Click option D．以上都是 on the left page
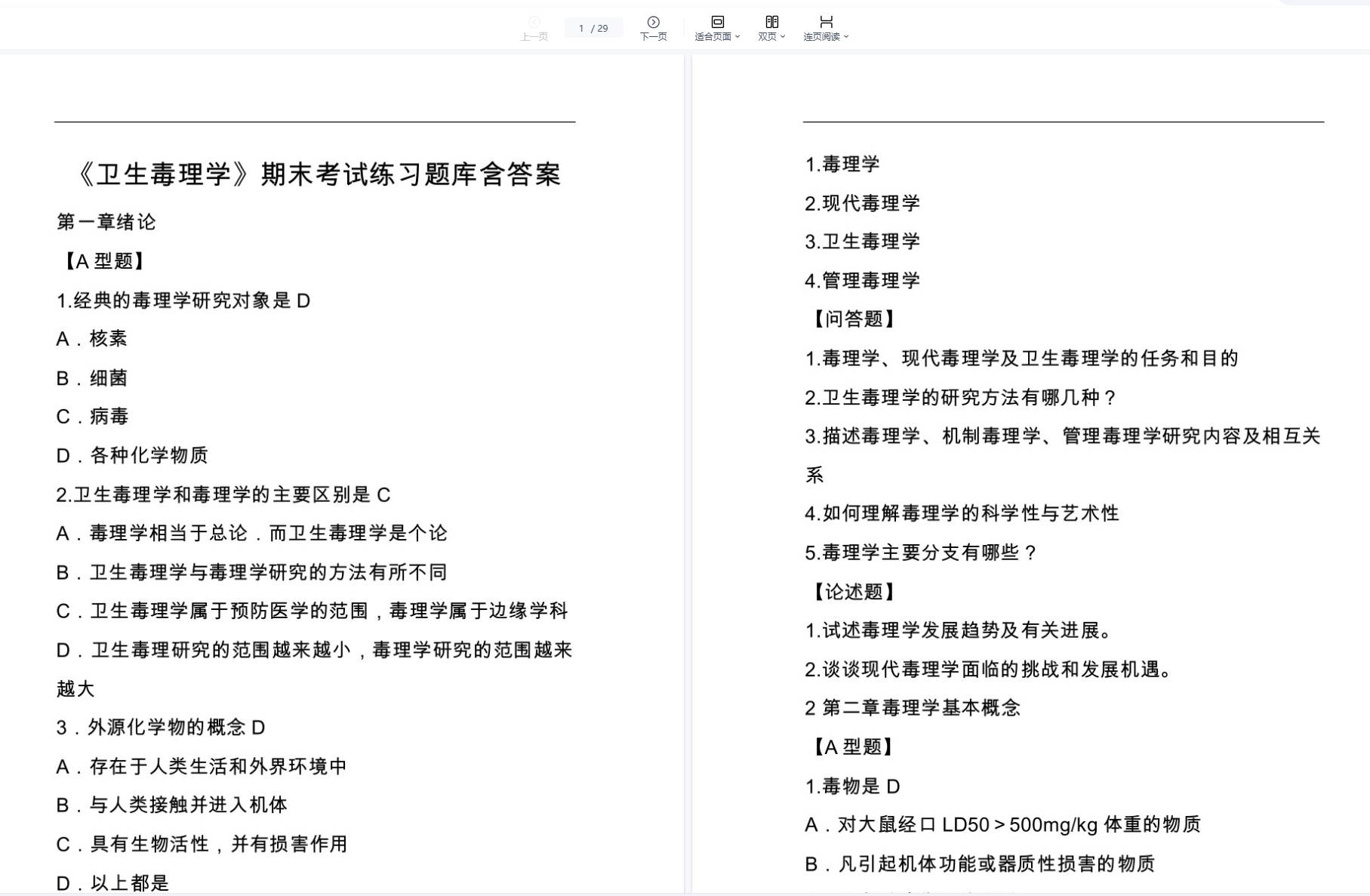 (112, 882)
